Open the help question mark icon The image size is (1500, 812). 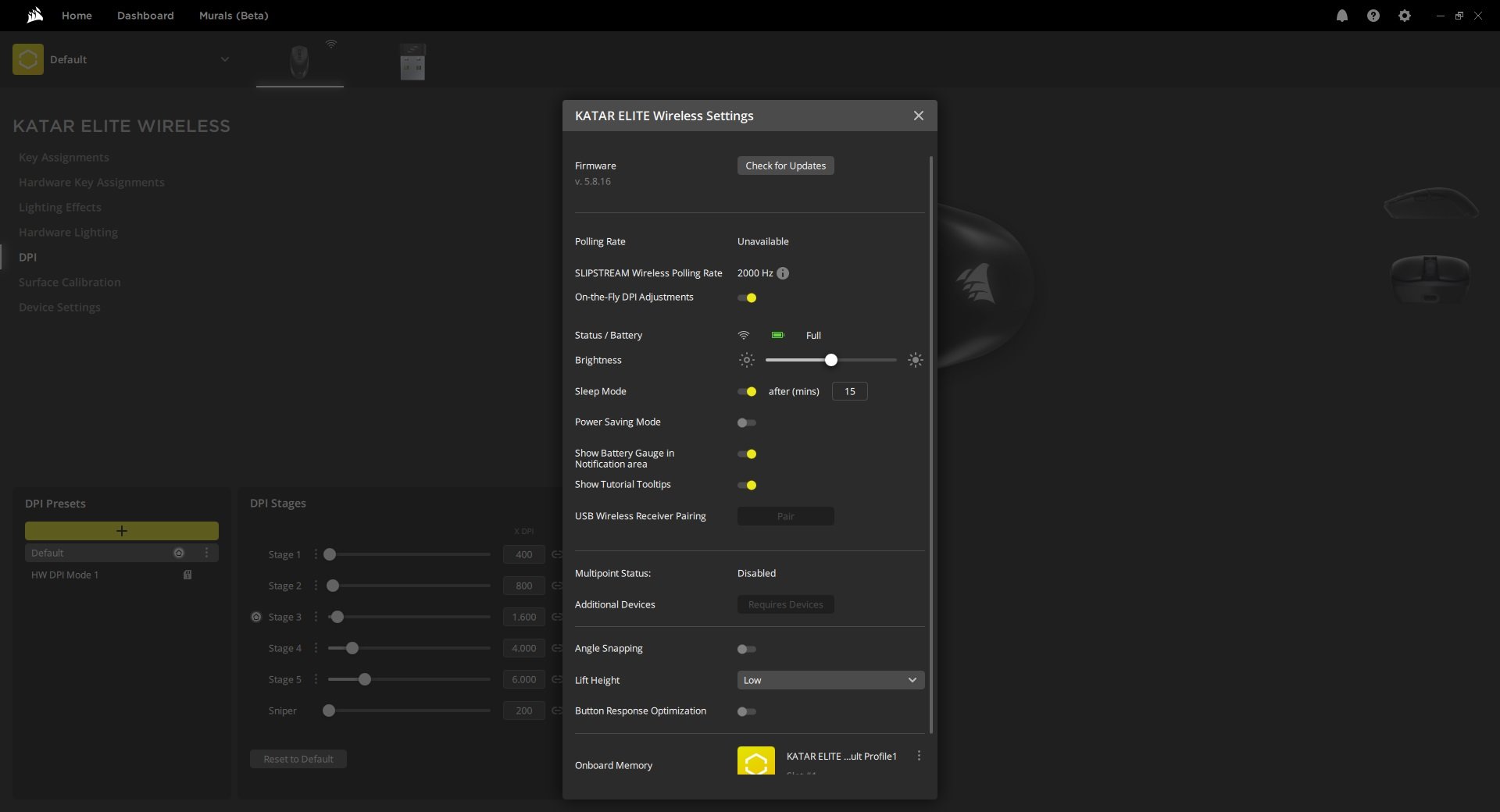1373,16
